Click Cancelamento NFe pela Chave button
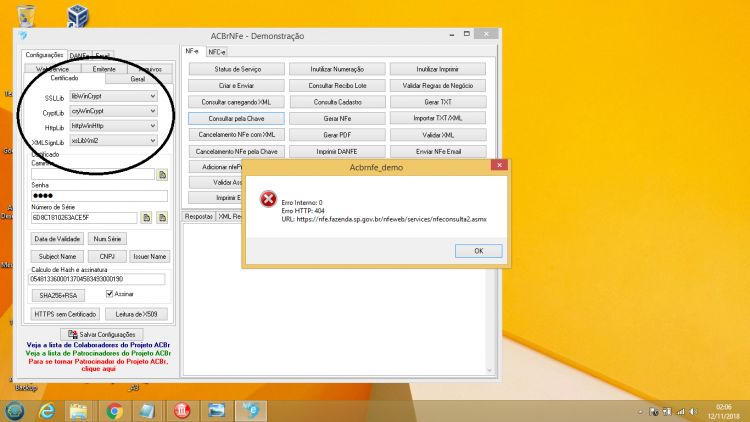Screen dimensions: 750x422 [237, 151]
